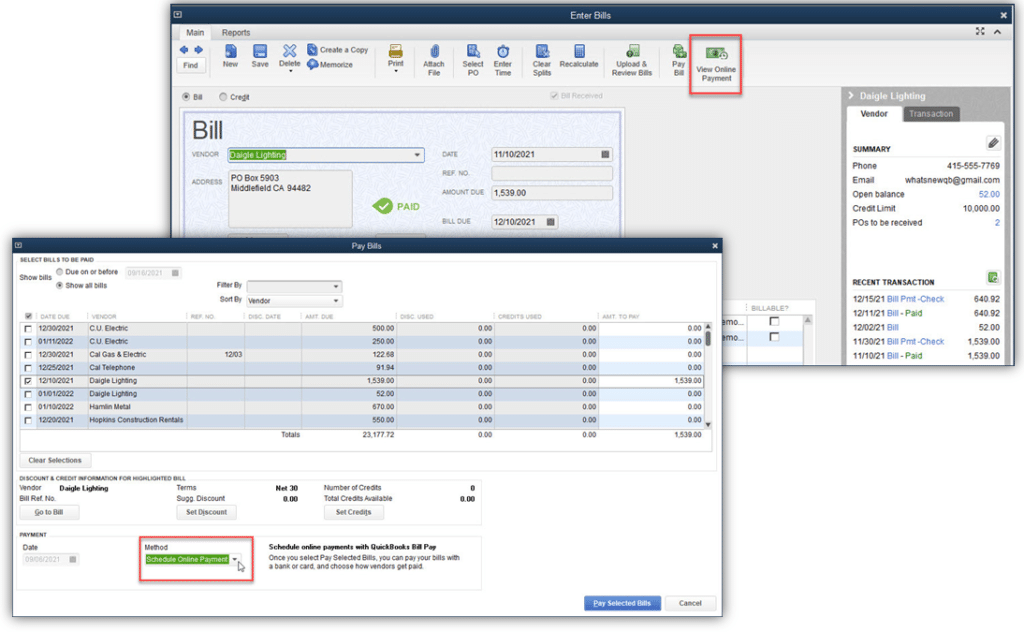Switch to the Reports tab
Viewport: 1024px width, 632px height.
coord(235,31)
